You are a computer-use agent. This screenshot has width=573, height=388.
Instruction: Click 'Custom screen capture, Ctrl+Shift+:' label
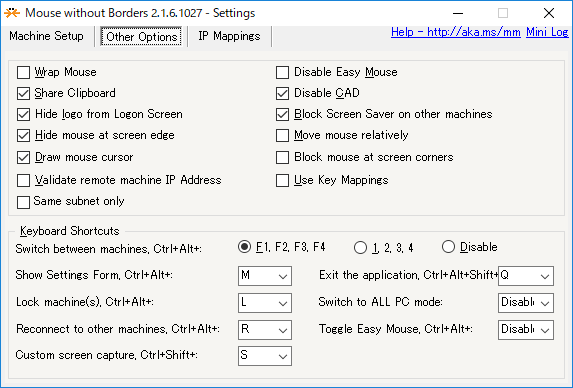(107, 355)
